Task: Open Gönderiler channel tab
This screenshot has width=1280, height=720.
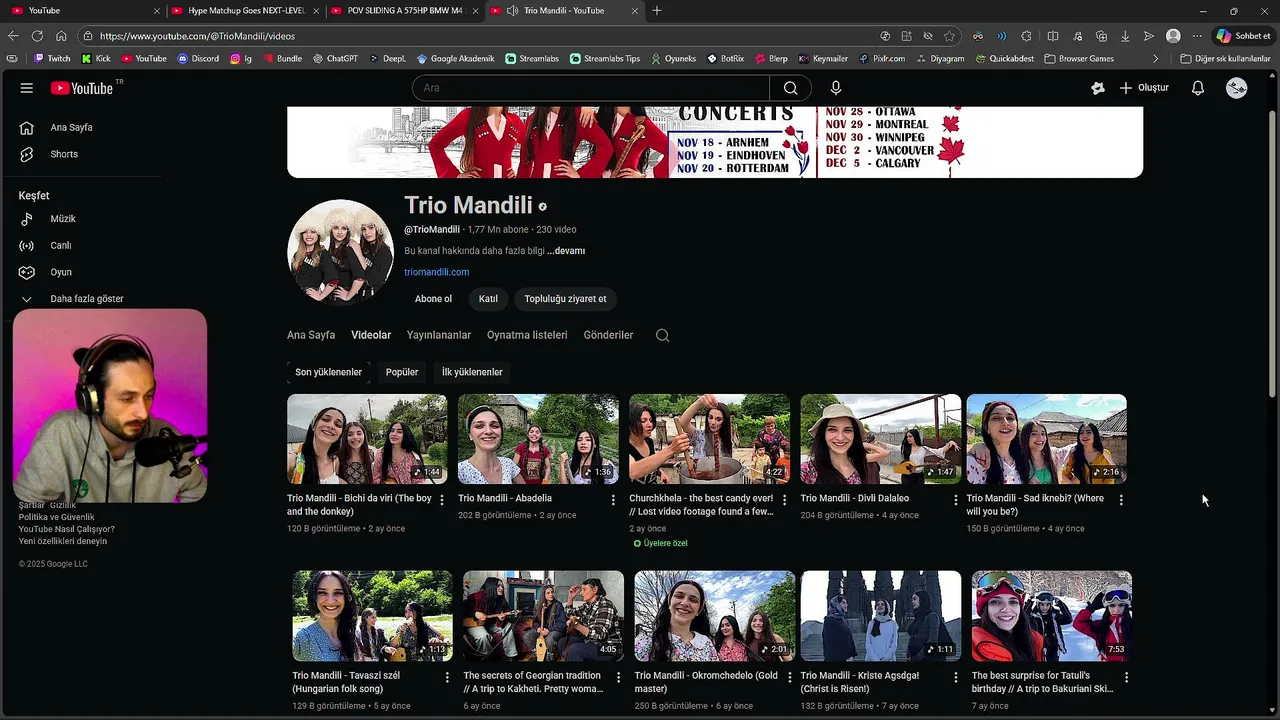Action: pyautogui.click(x=608, y=335)
